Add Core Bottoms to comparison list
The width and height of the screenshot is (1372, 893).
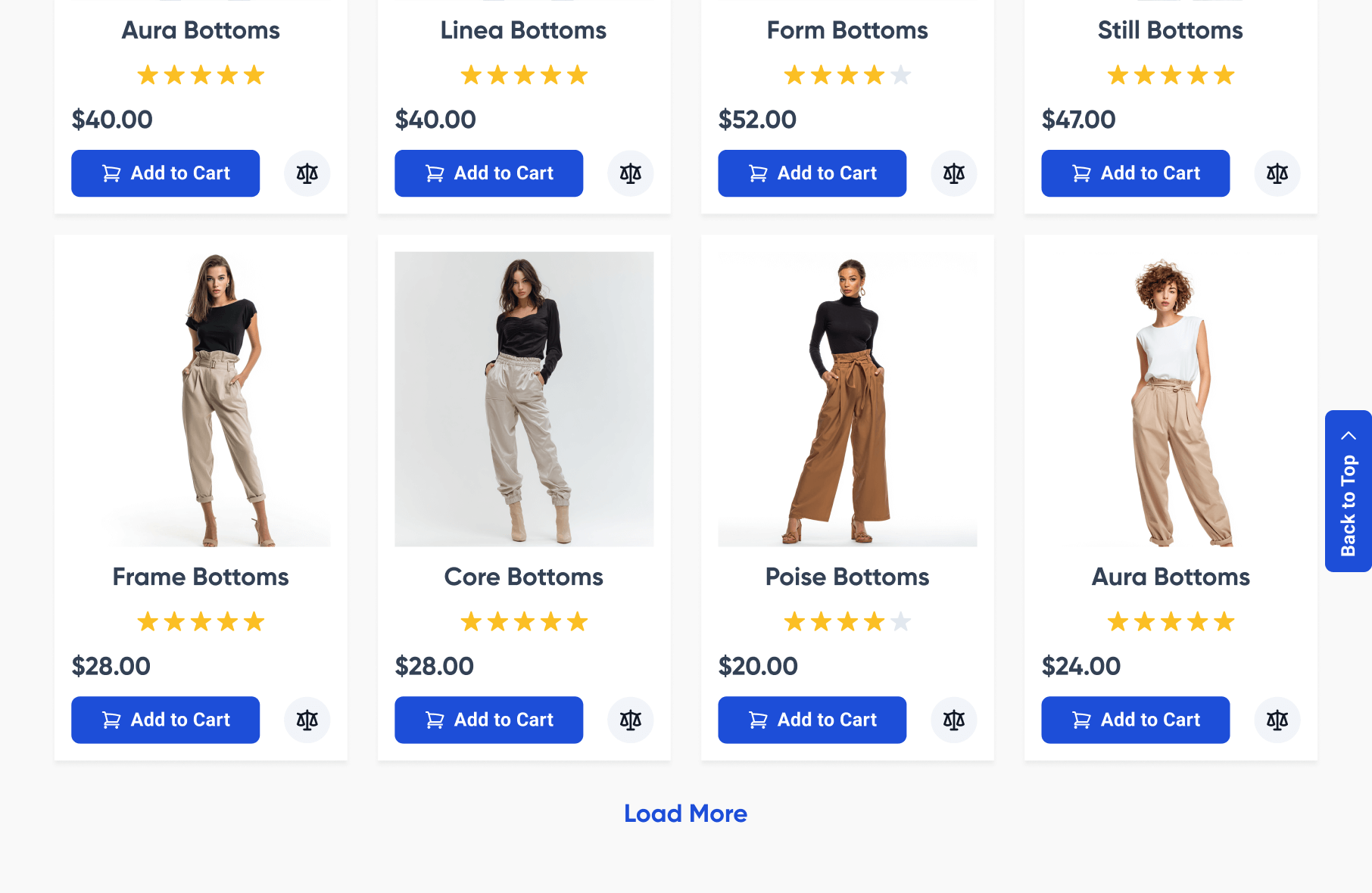630,720
